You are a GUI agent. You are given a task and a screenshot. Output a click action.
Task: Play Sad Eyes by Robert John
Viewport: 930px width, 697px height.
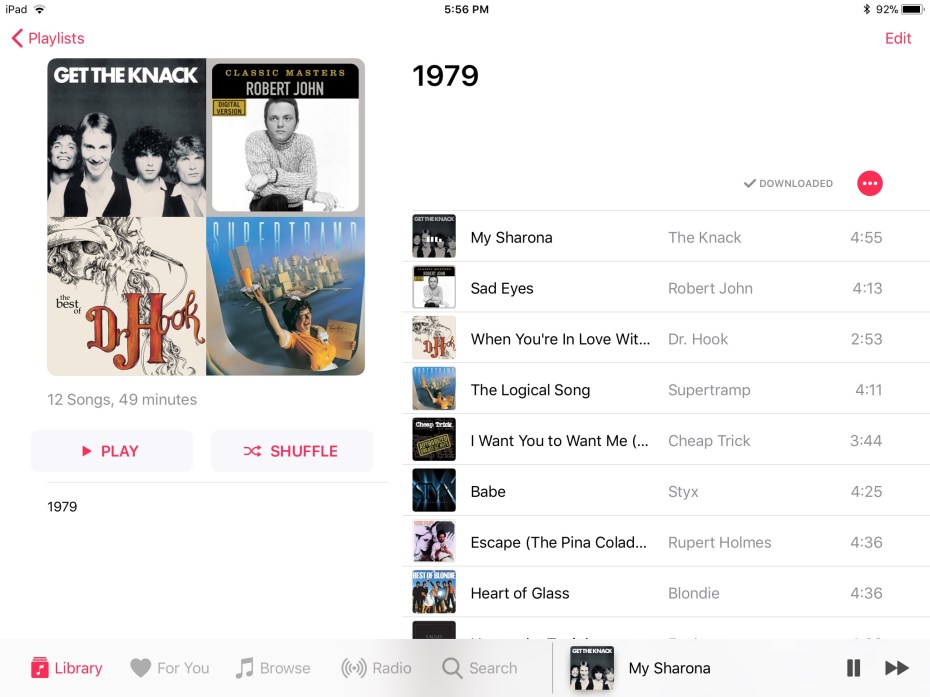[502, 288]
